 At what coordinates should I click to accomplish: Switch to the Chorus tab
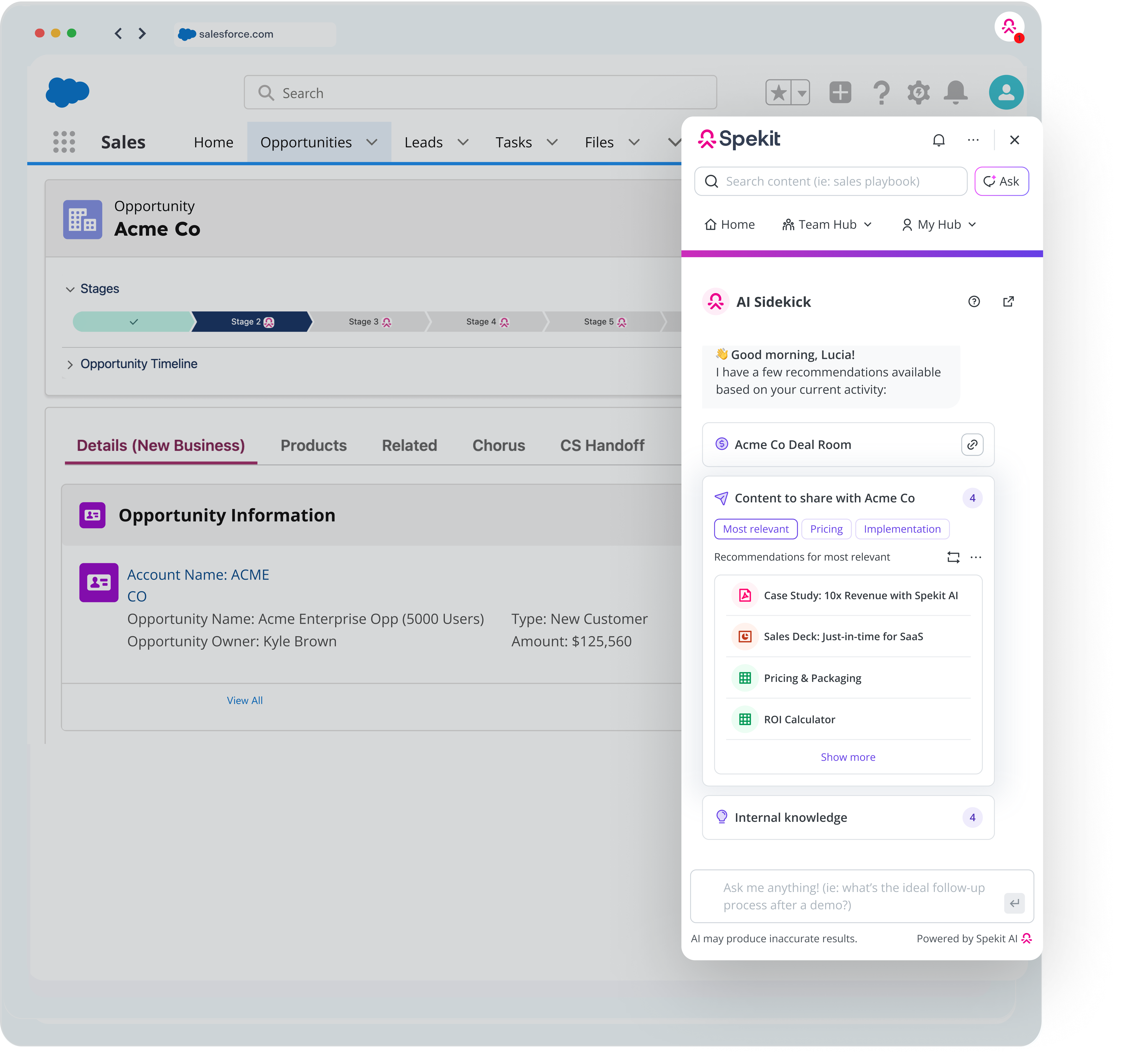pos(499,446)
